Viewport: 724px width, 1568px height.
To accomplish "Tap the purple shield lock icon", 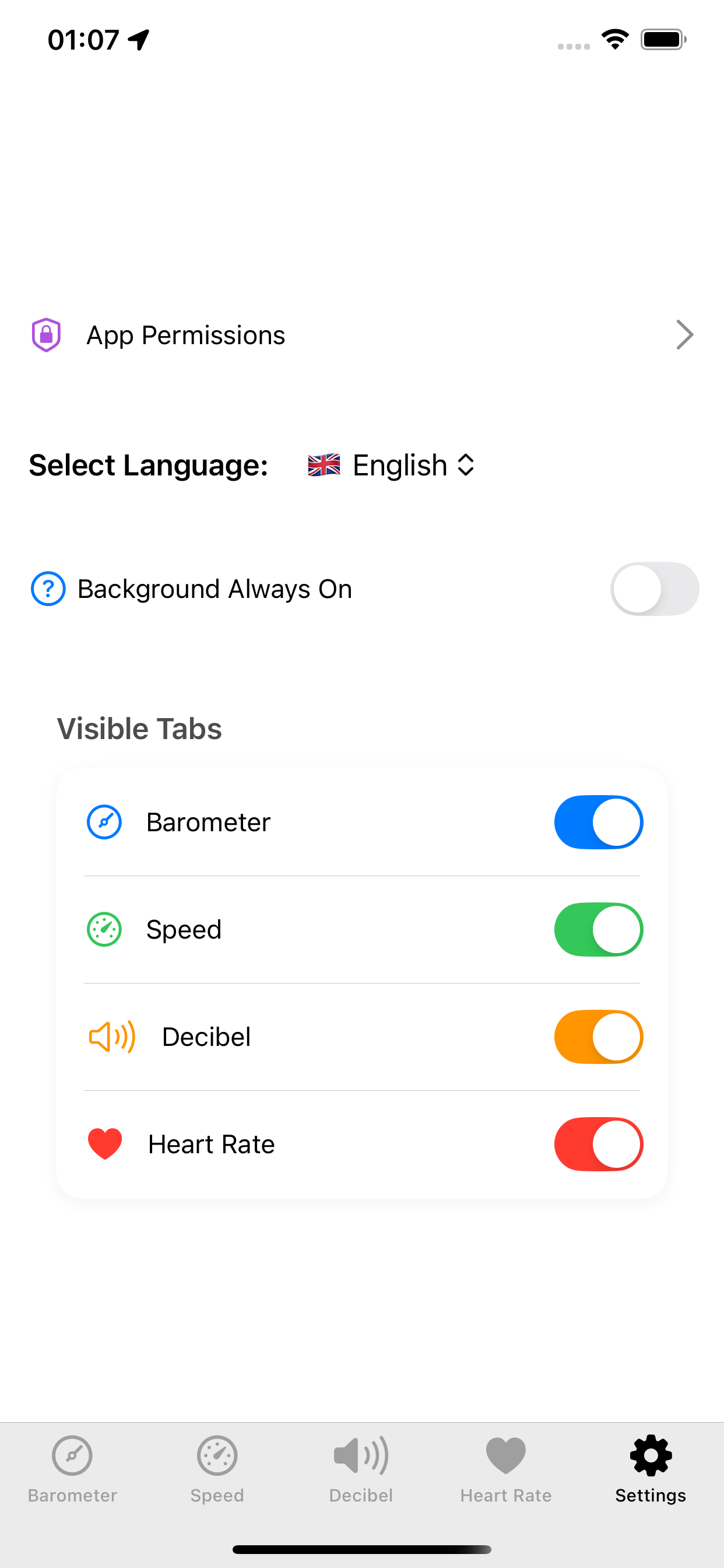I will pyautogui.click(x=46, y=335).
